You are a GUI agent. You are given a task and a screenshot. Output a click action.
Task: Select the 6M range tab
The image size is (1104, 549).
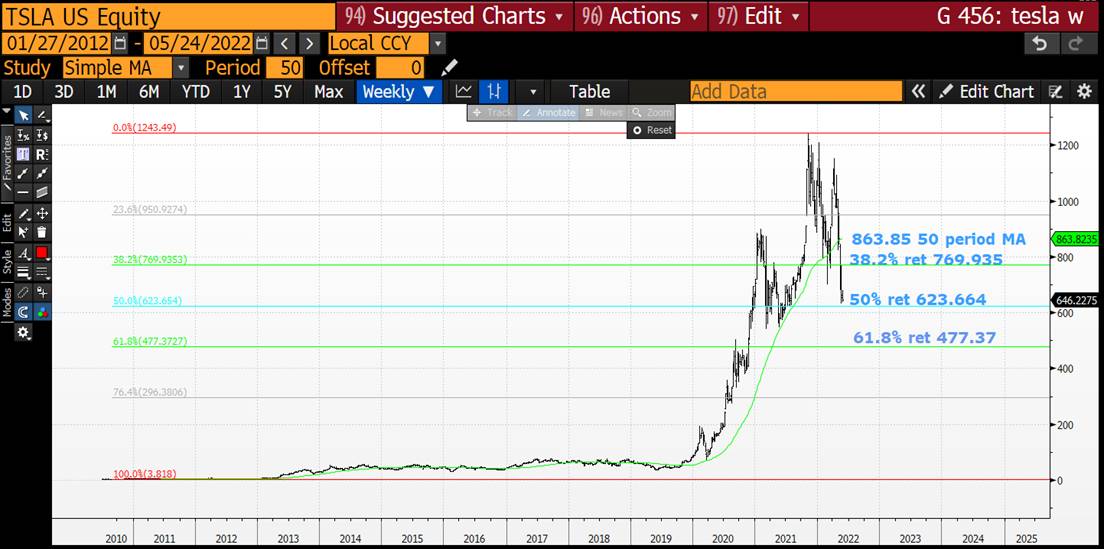point(149,92)
